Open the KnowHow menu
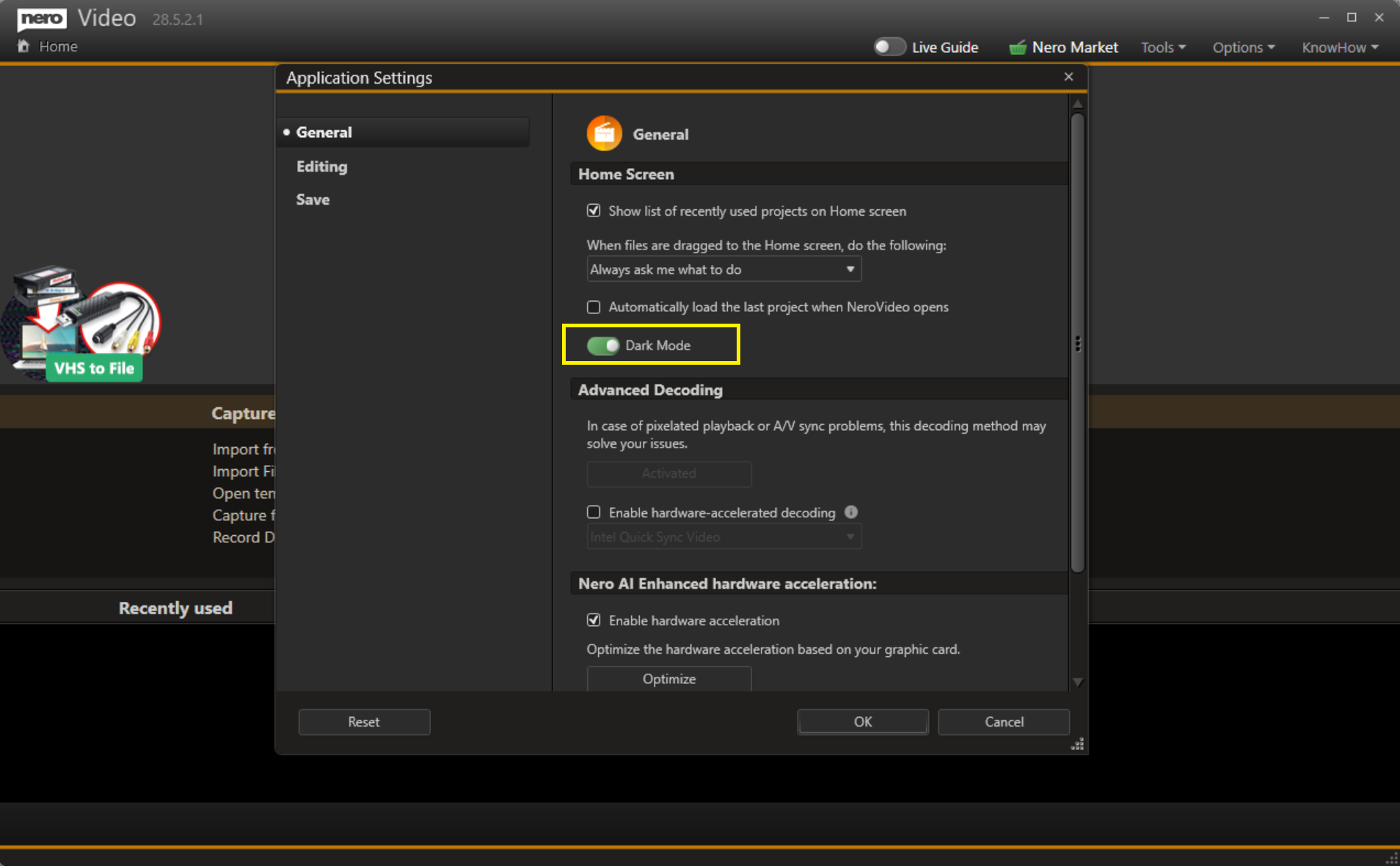The image size is (1400, 866). 1341,48
